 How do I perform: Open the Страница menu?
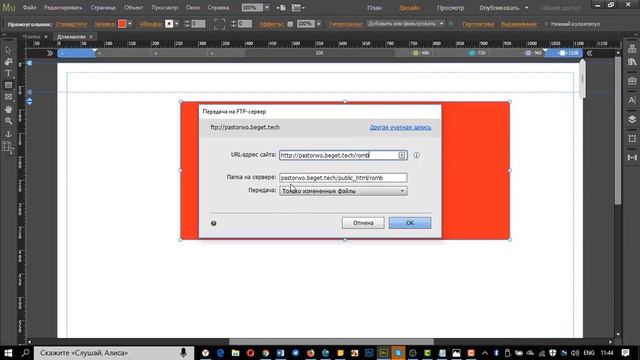103,8
